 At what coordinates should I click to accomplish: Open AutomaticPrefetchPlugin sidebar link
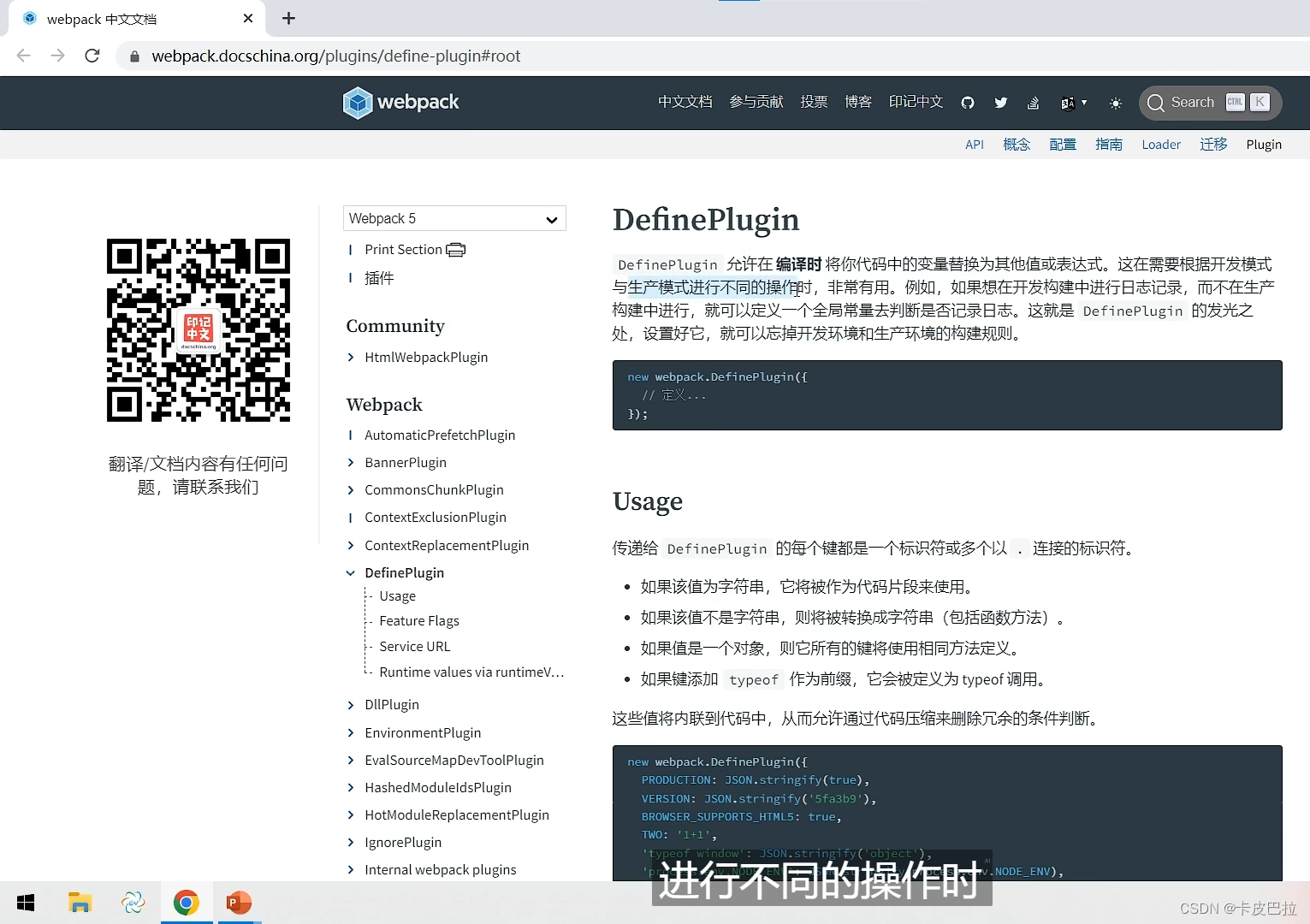pos(440,435)
